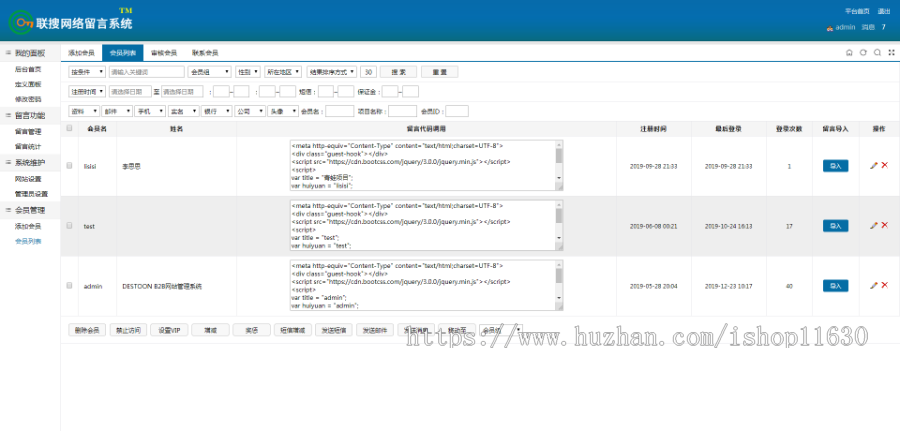Collapse 系统维护 section menu icon
The image size is (900, 431).
8,163
